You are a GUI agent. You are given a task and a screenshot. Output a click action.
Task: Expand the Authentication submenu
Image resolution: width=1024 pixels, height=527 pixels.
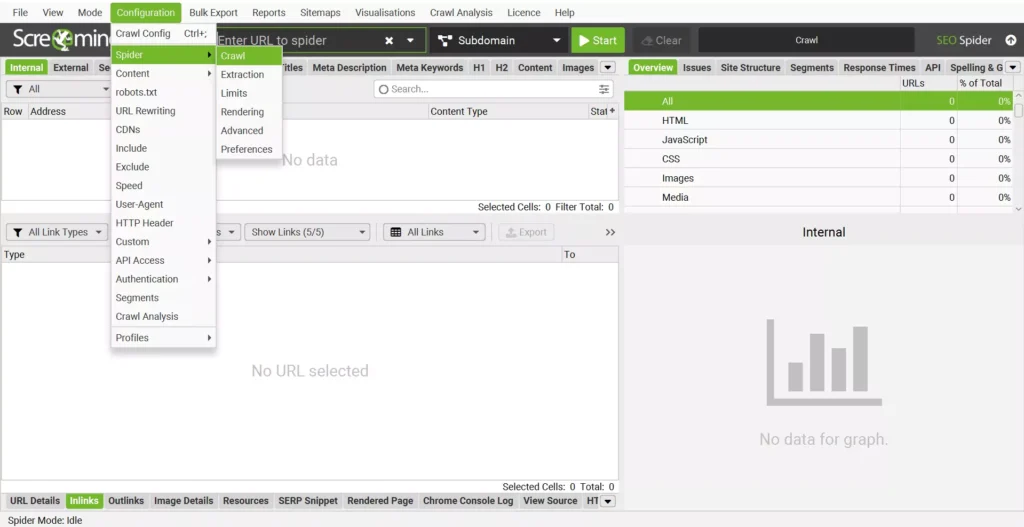click(x=163, y=279)
